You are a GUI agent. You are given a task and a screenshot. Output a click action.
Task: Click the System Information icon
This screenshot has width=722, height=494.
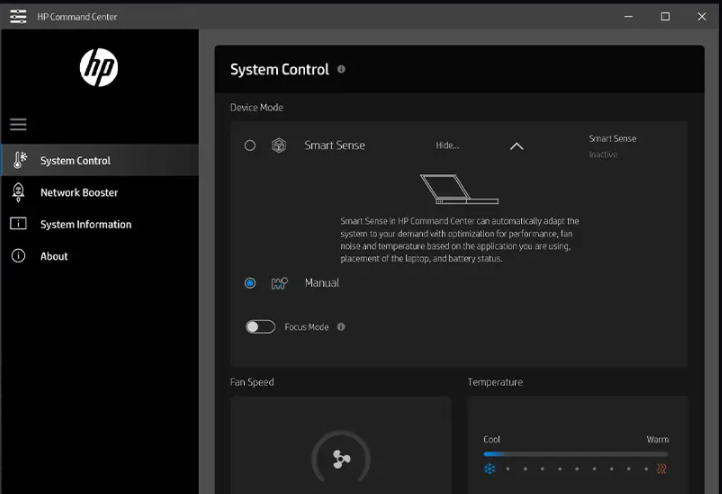(18, 224)
